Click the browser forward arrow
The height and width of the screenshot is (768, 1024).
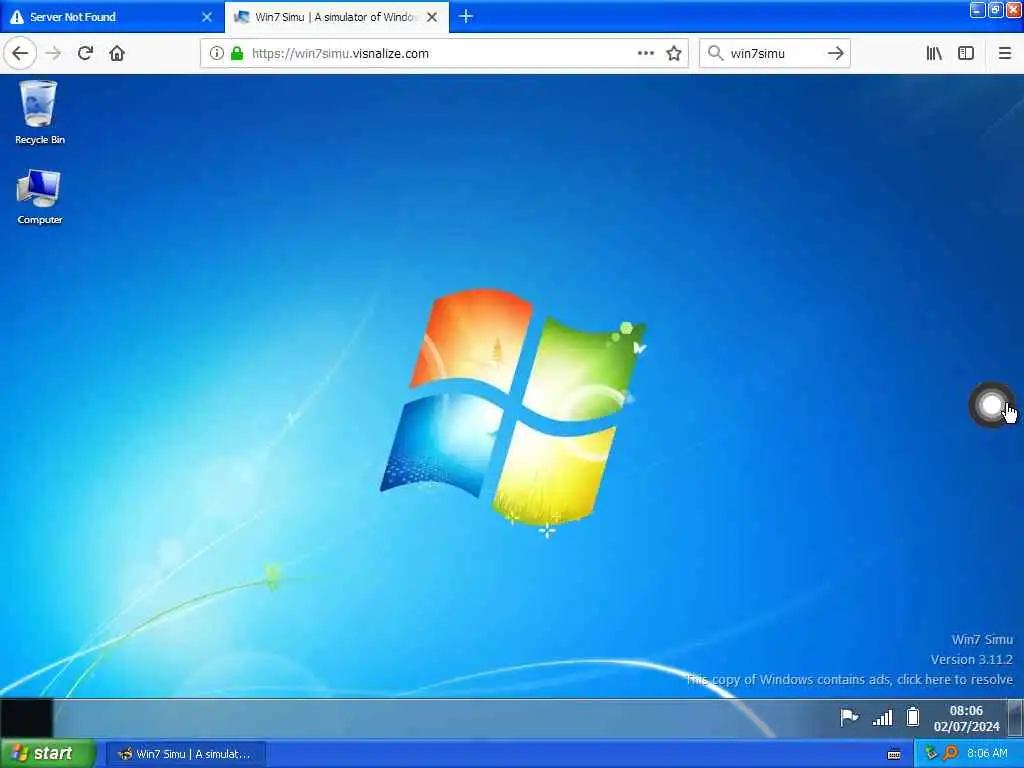pyautogui.click(x=54, y=54)
